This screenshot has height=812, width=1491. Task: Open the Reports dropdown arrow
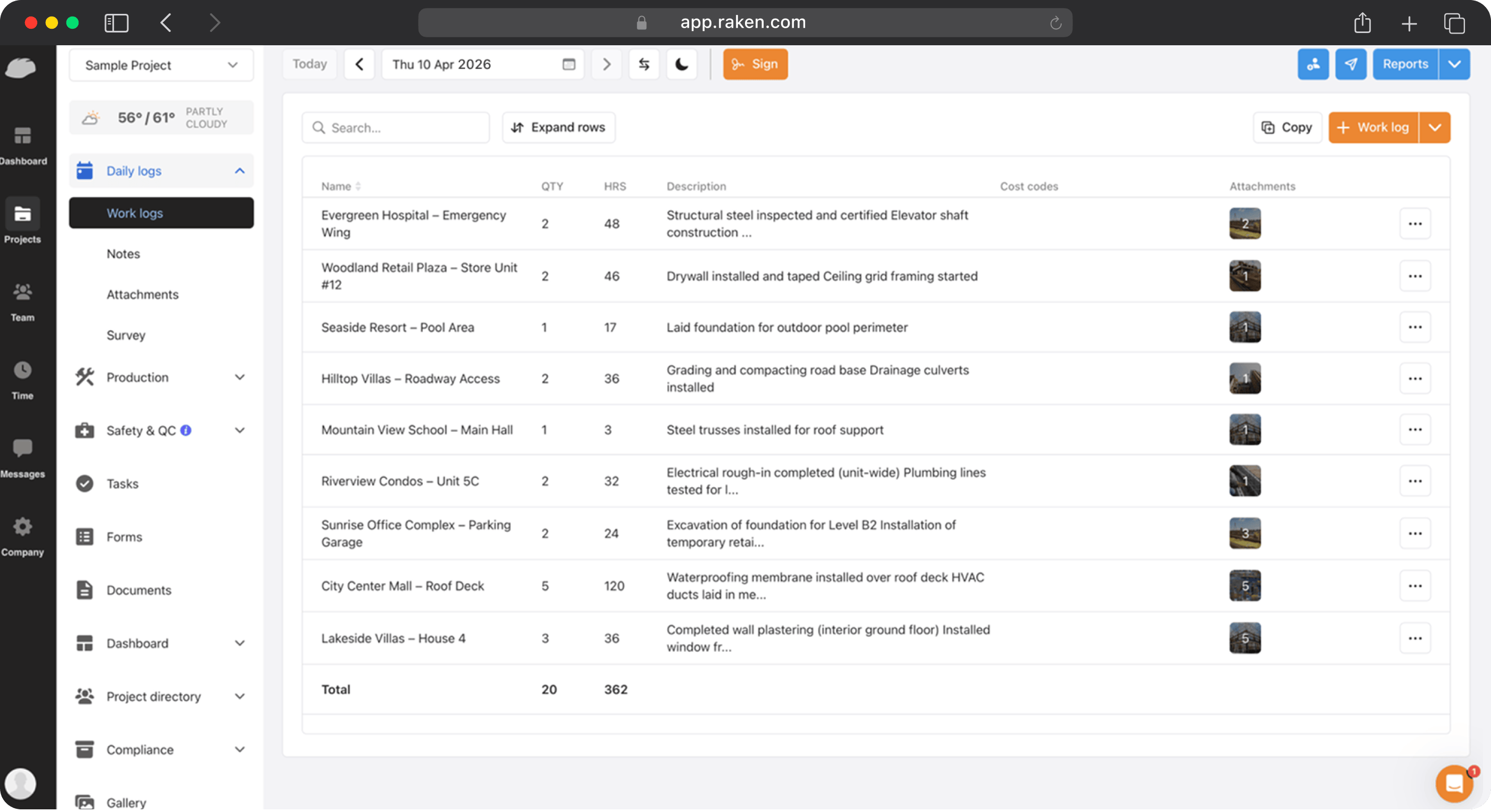point(1454,64)
